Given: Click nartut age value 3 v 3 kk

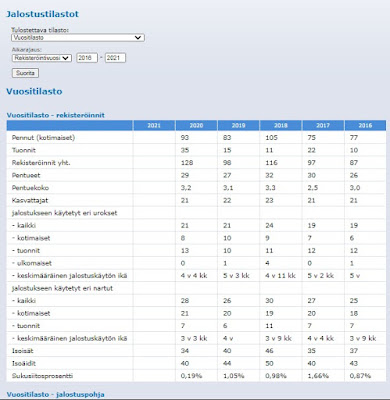Looking at the screenshot, I should point(194,338).
